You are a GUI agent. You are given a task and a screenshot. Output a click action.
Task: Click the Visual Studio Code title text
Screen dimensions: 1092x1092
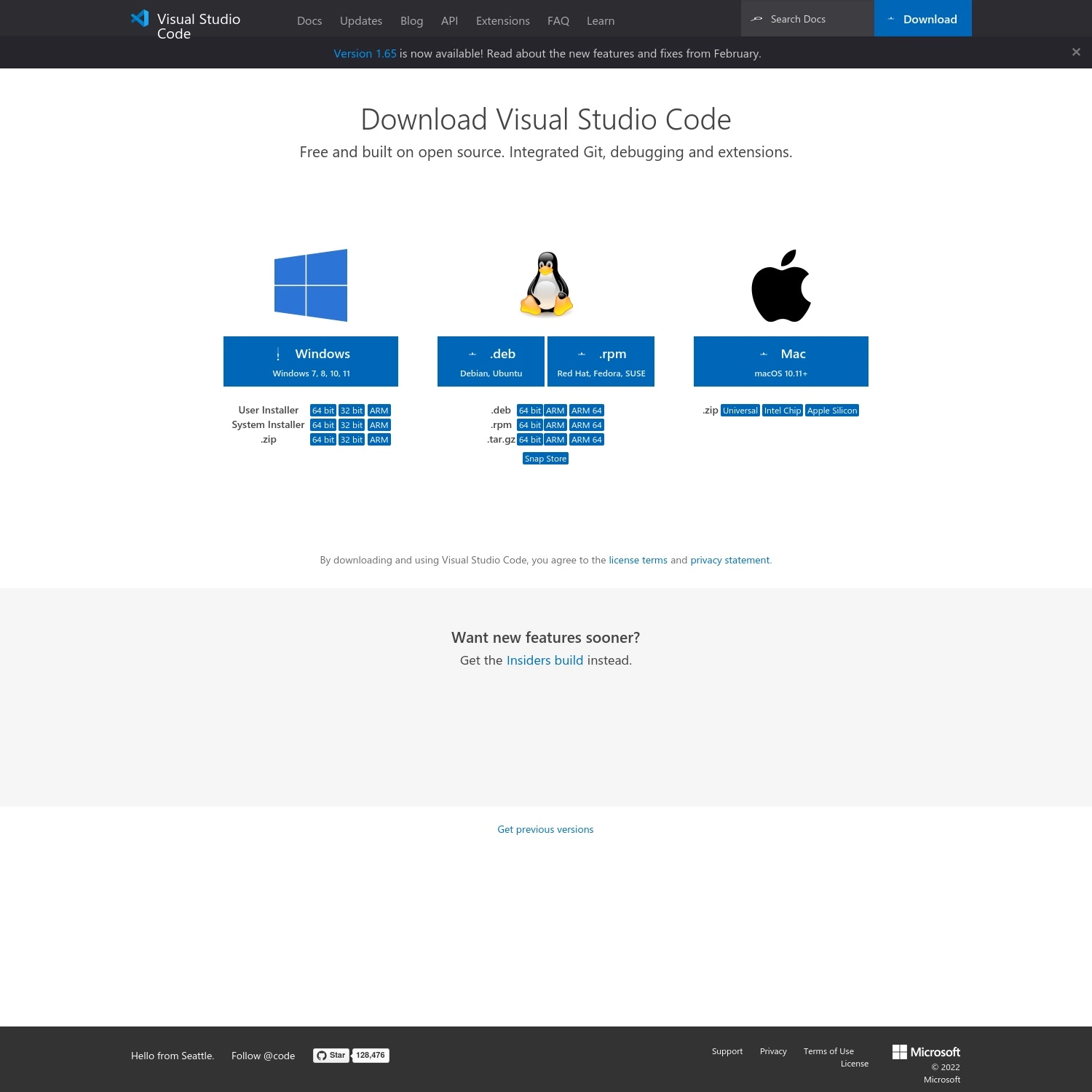point(199,26)
